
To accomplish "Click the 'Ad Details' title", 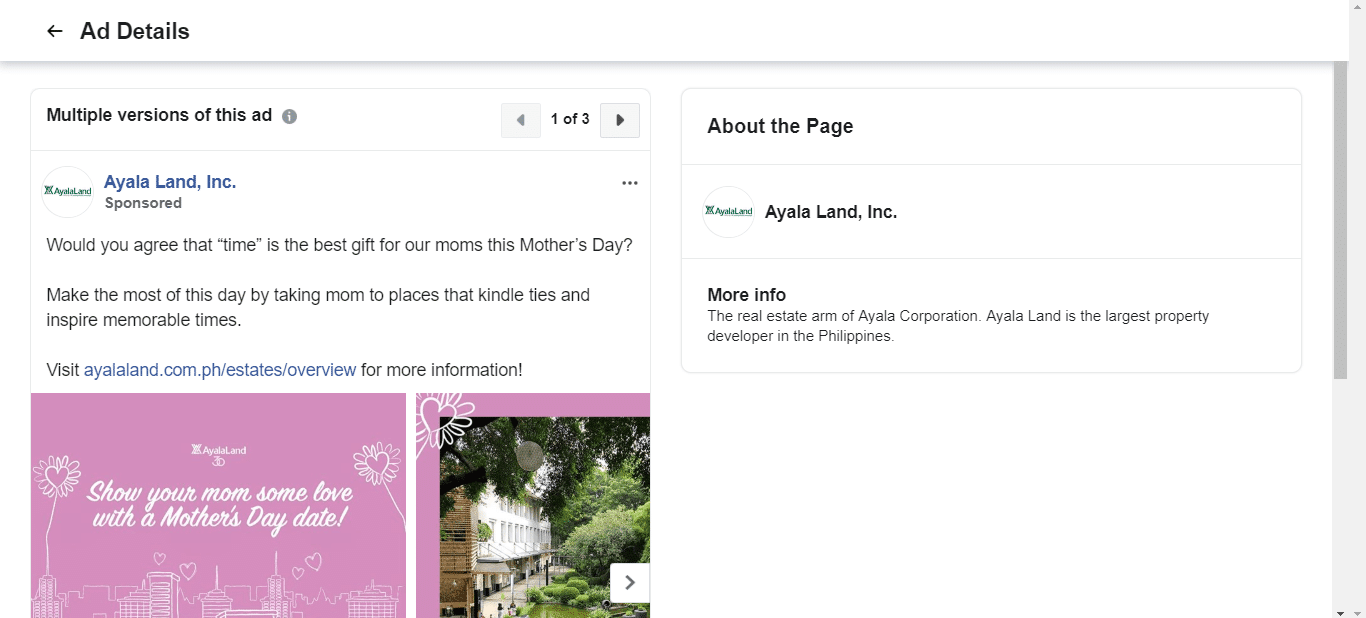I will (x=135, y=31).
